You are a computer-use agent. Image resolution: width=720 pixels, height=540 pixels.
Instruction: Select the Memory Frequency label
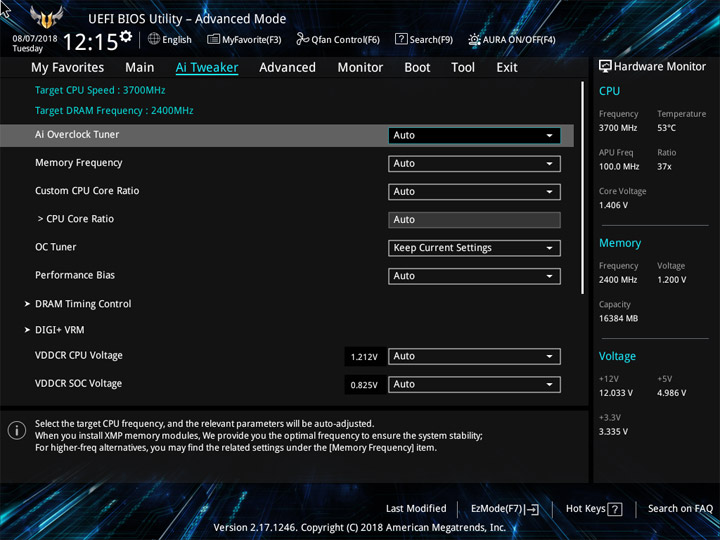(79, 163)
